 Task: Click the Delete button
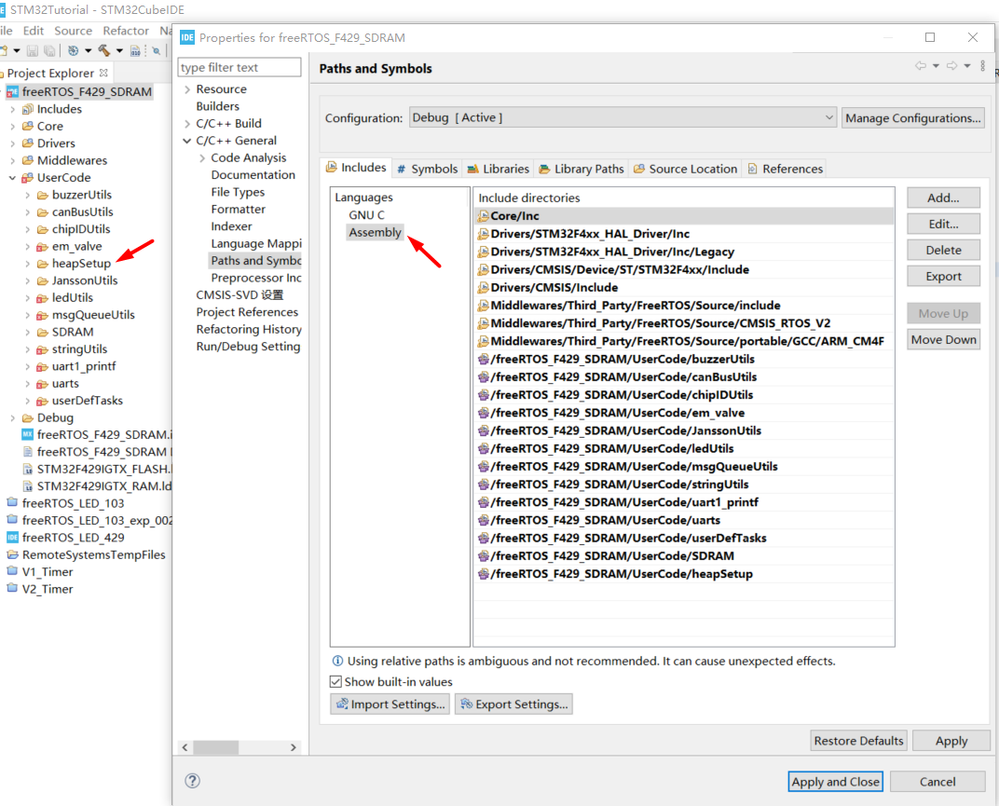click(x=943, y=250)
